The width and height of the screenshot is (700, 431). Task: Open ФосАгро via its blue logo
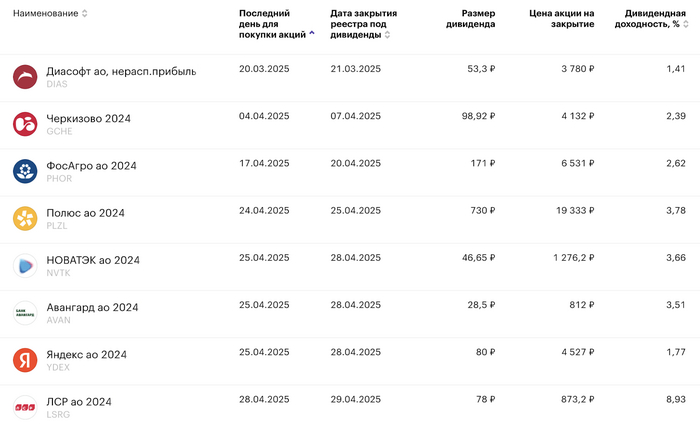(x=25, y=171)
